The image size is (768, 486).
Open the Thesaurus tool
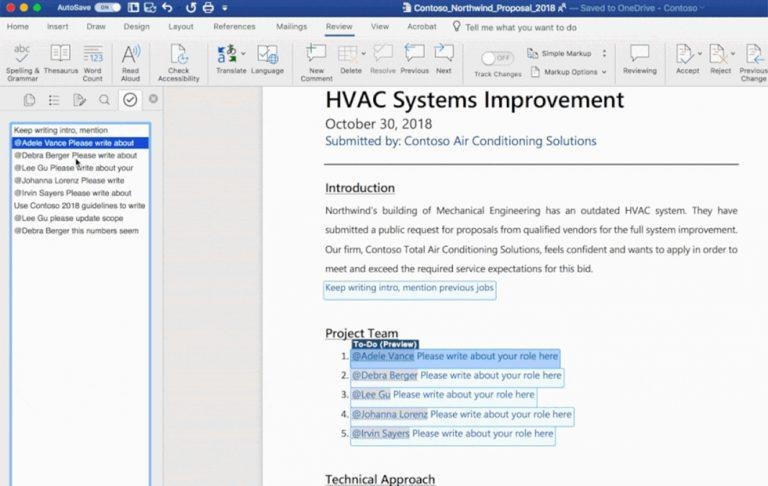(61, 59)
